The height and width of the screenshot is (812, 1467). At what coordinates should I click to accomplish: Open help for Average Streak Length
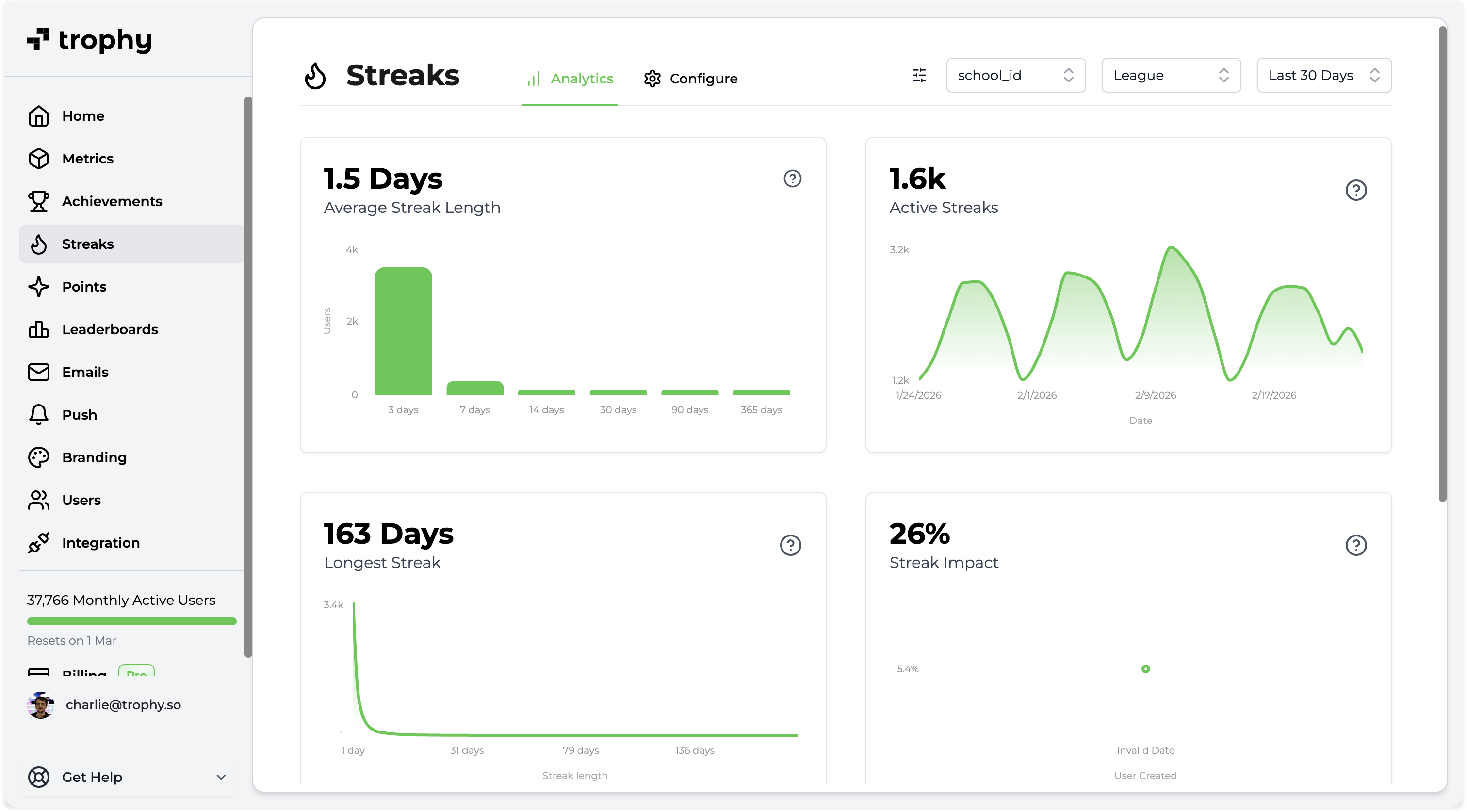tap(792, 178)
